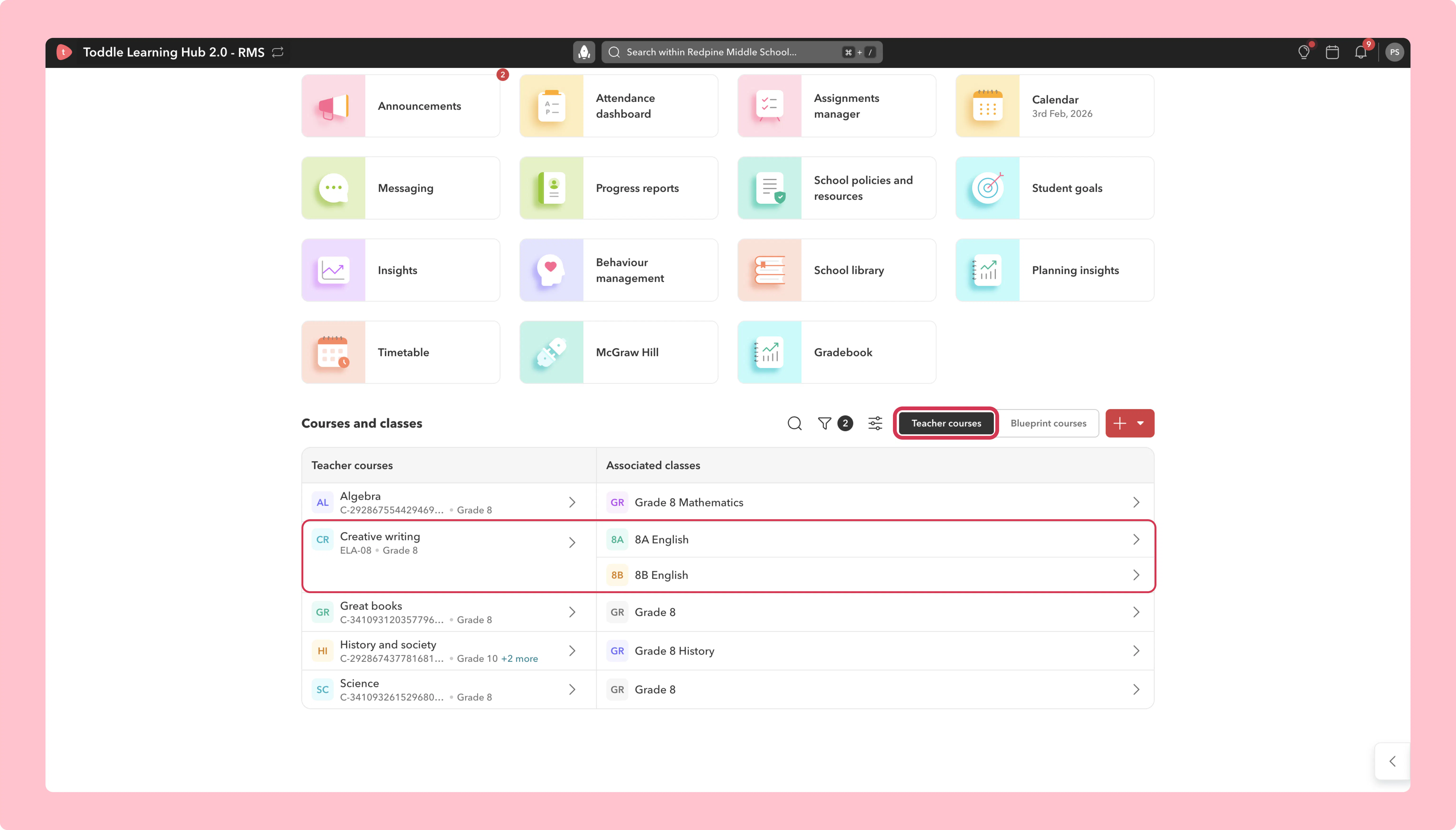The height and width of the screenshot is (830, 1456).
Task: Open the red plus add dropdown
Action: [x=1130, y=423]
